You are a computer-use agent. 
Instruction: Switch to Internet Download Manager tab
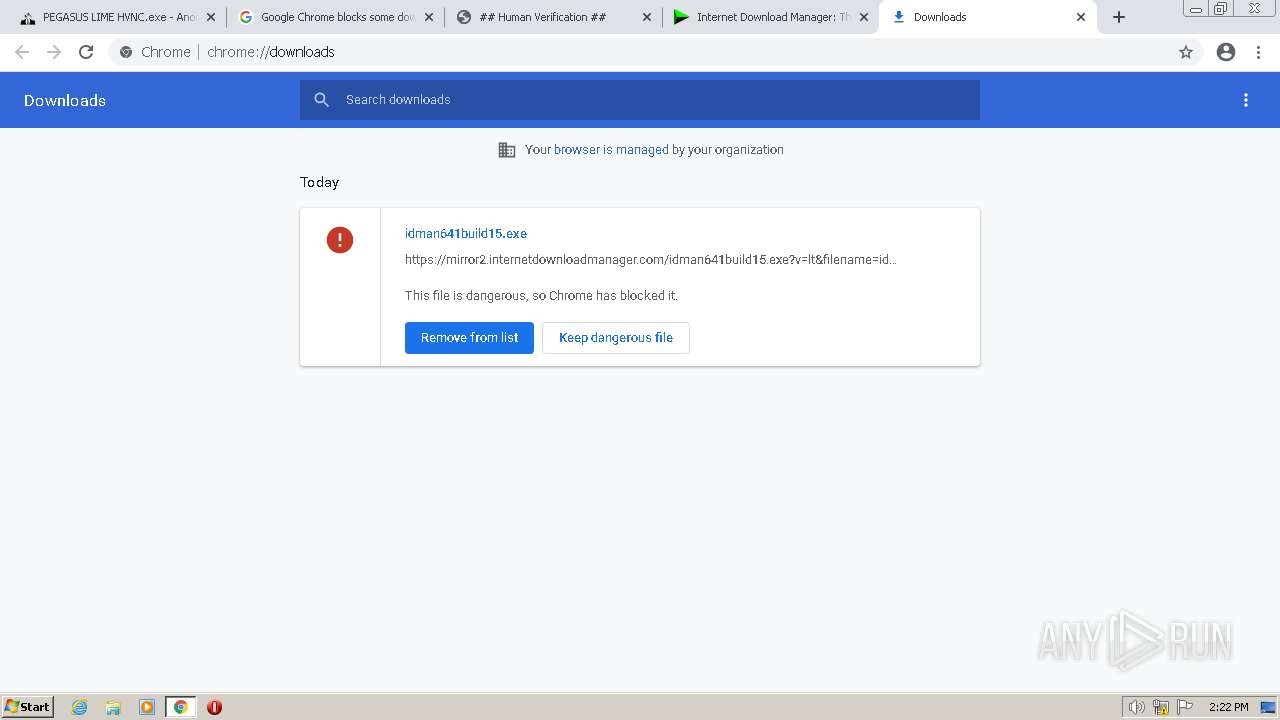770,17
